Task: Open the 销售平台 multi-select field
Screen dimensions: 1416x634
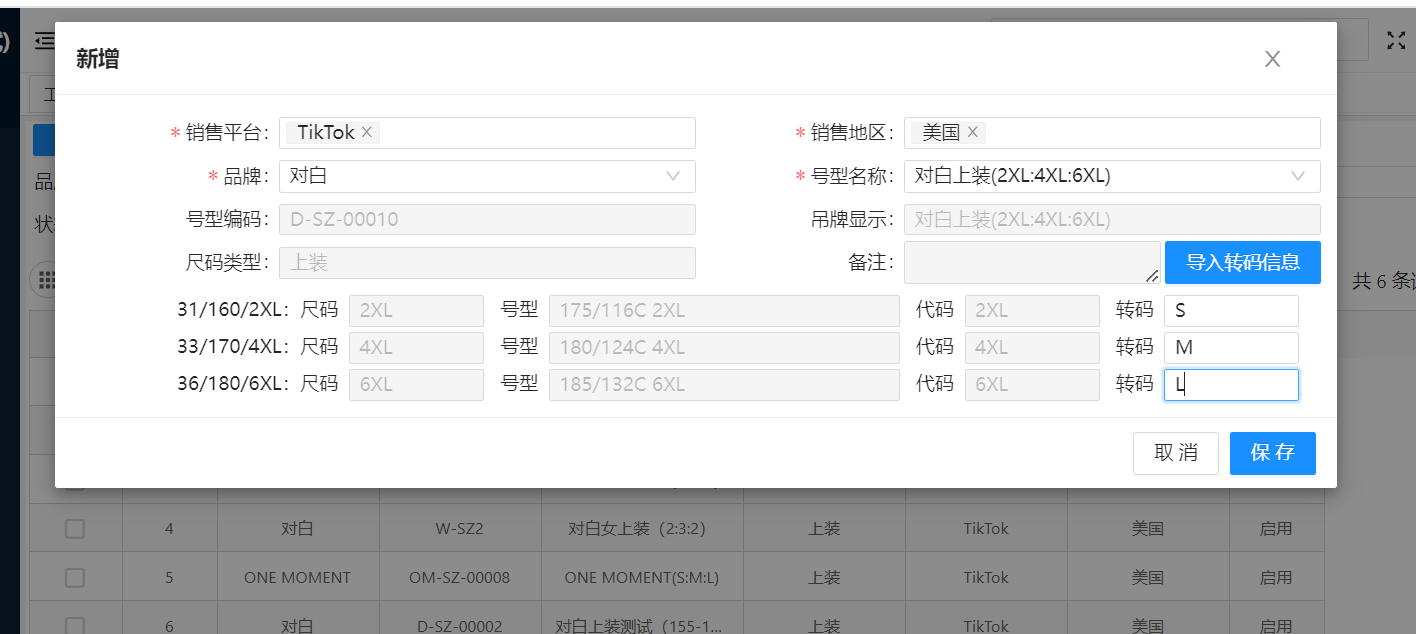Action: (x=530, y=133)
